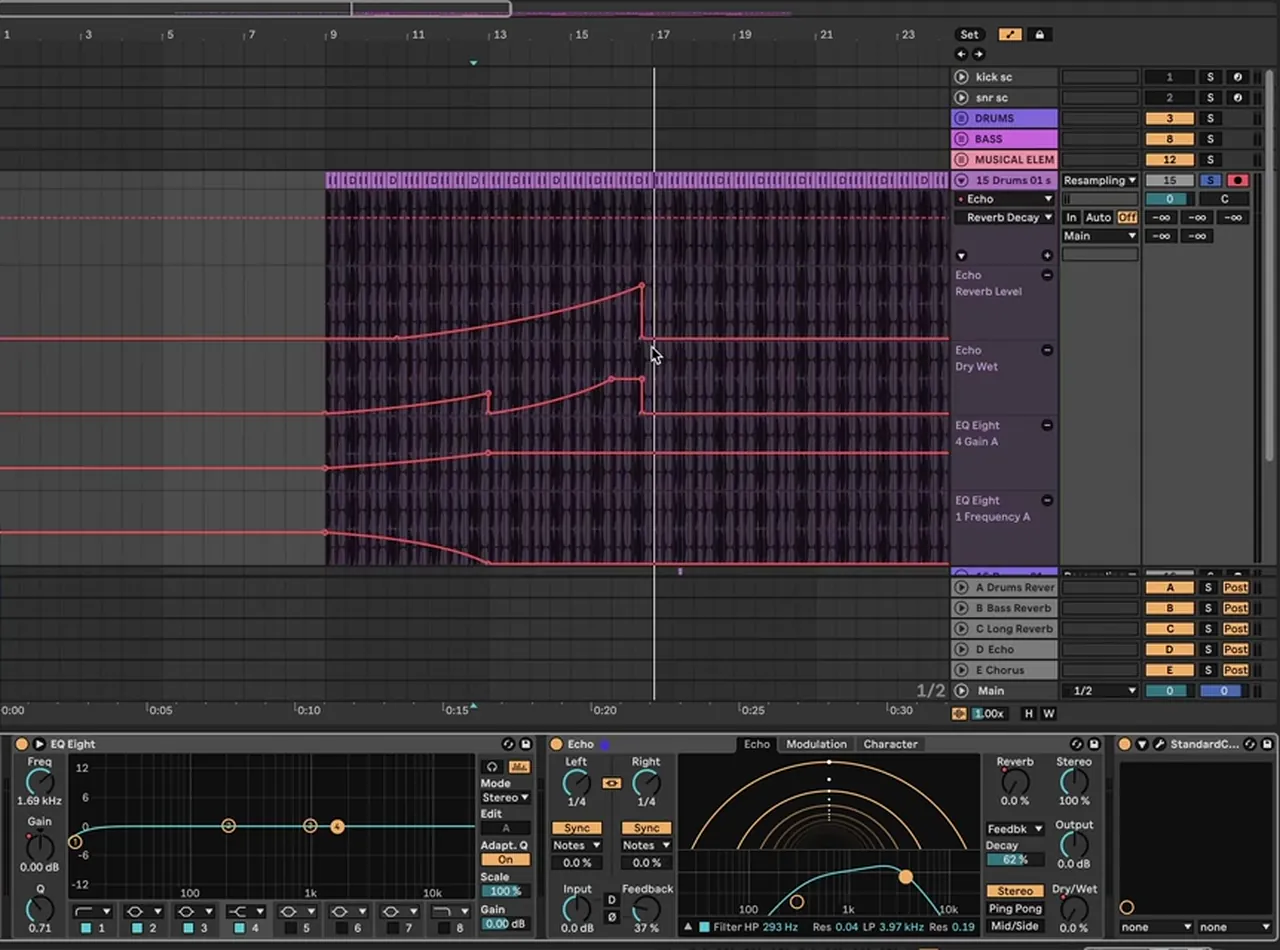Toggle the A Drums Rever track play icon

tap(961, 588)
